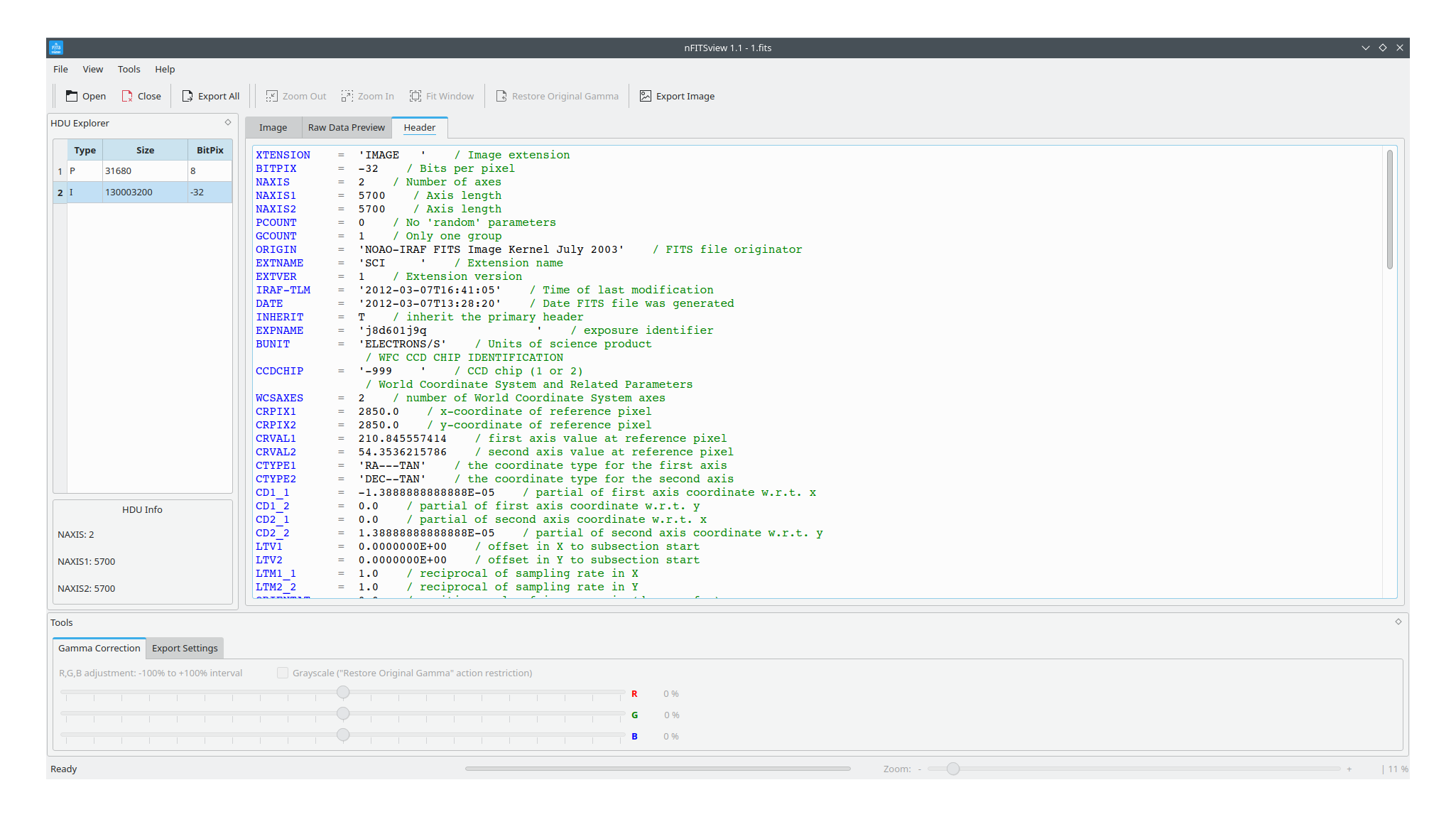Image resolution: width=1456 pixels, height=834 pixels.
Task: Zoom in on the image
Action: pos(367,96)
